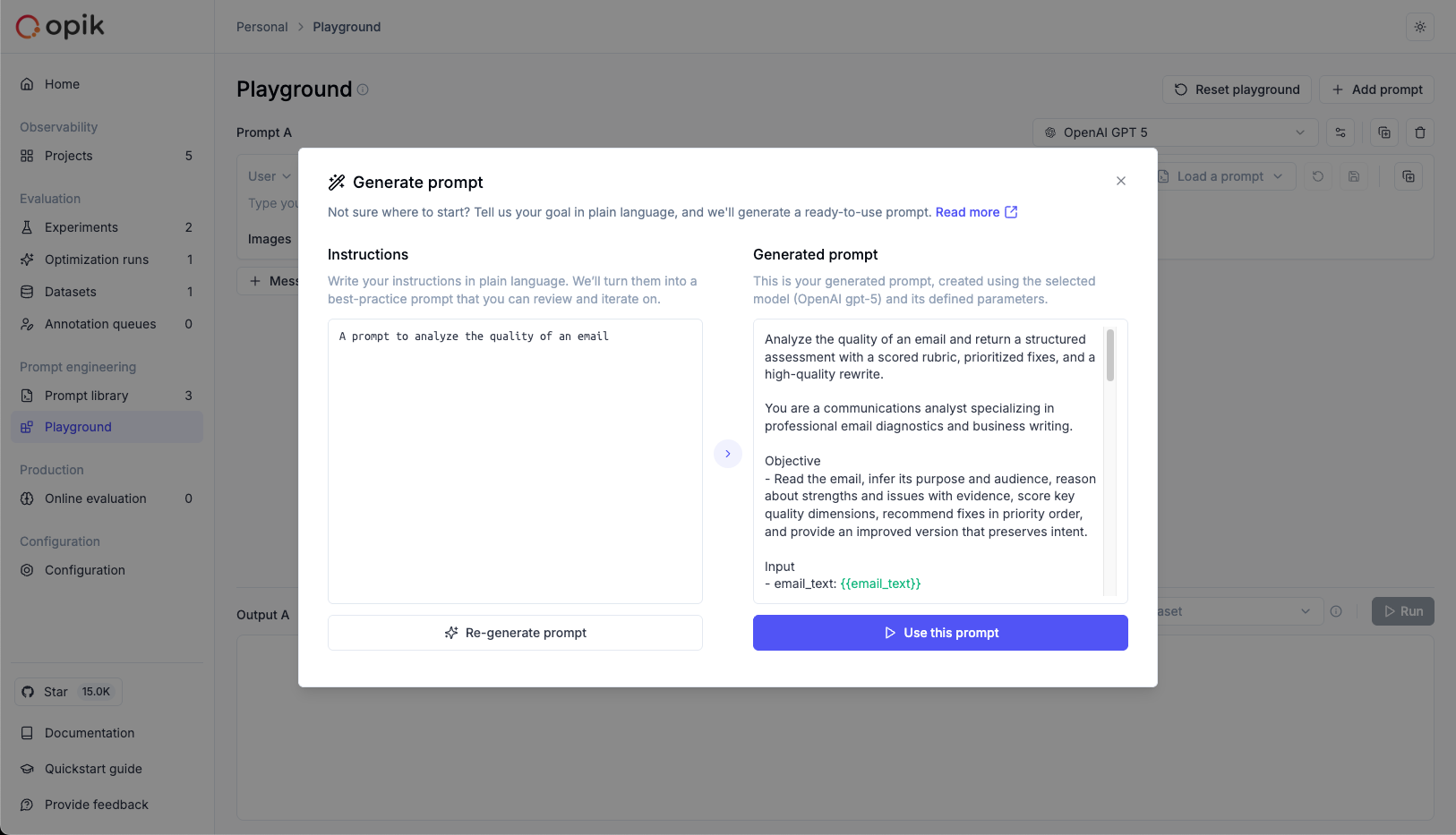The width and height of the screenshot is (1456, 835).
Task: Open Prompt library in sidebar
Action: [87, 396]
